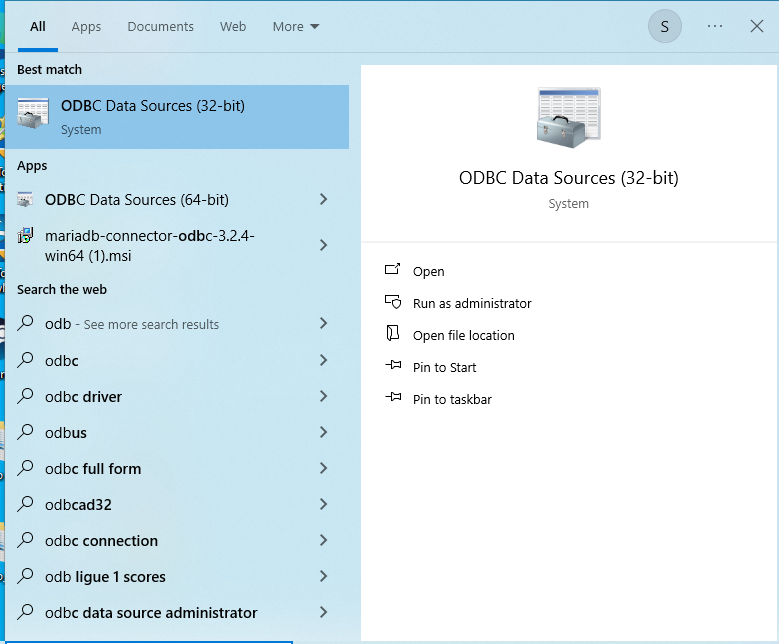Screen dimensions: 779x644
Task: Expand arrow beside 'odbc driver' suggestion
Action: (323, 397)
